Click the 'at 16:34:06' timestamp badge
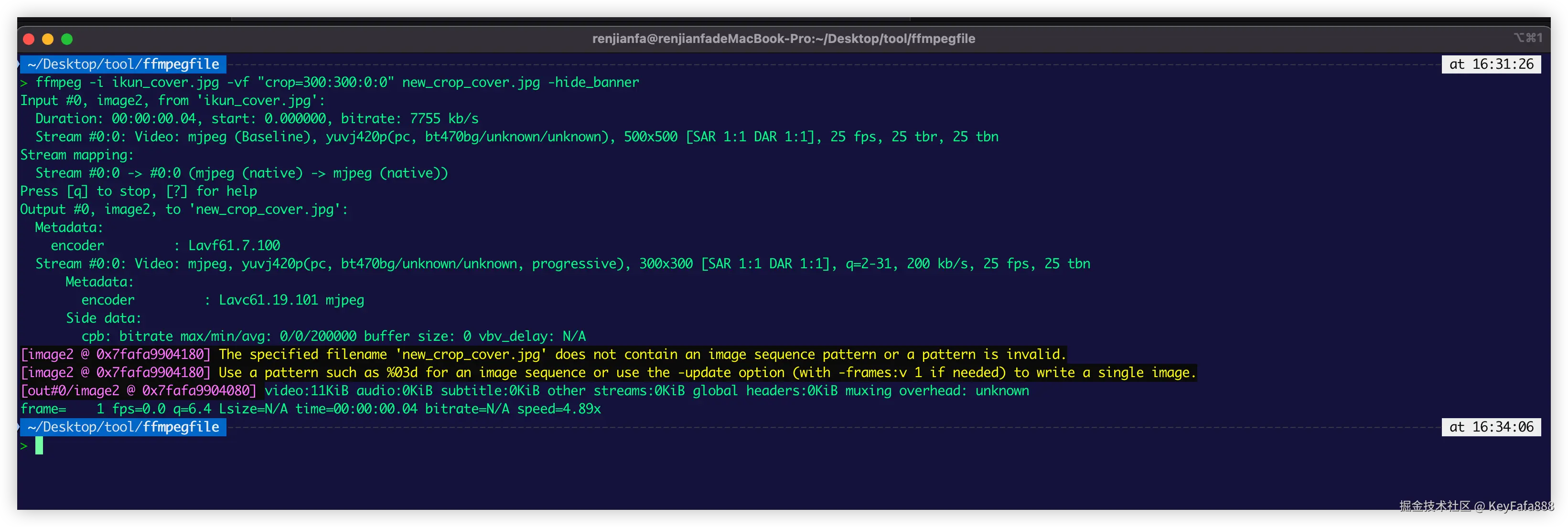The height and width of the screenshot is (527, 1568). pos(1491,427)
